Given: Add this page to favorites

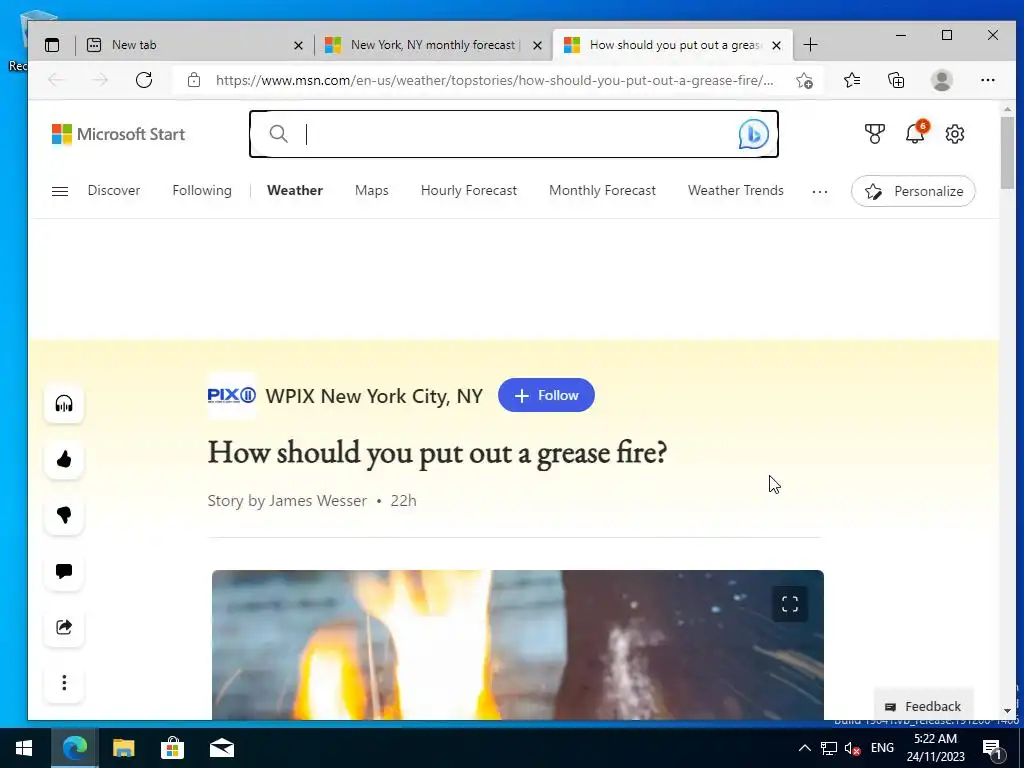Looking at the screenshot, I should tap(805, 80).
